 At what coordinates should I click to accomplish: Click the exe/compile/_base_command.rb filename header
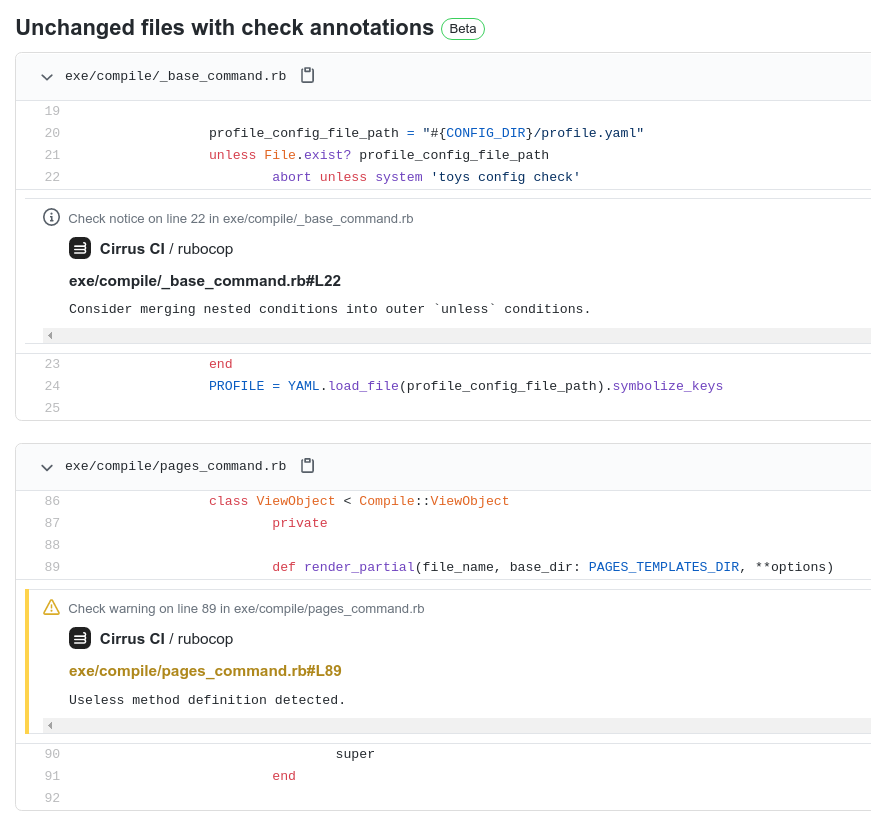point(175,75)
